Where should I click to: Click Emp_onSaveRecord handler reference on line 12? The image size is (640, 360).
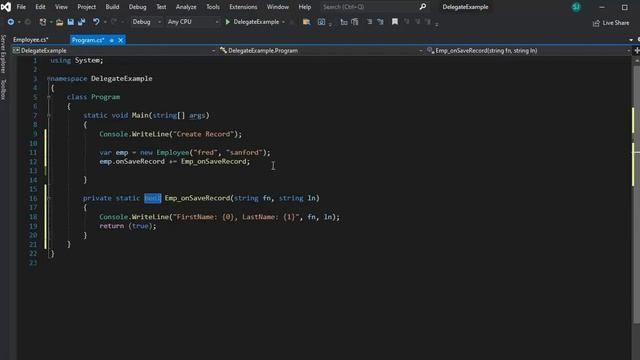click(213, 162)
